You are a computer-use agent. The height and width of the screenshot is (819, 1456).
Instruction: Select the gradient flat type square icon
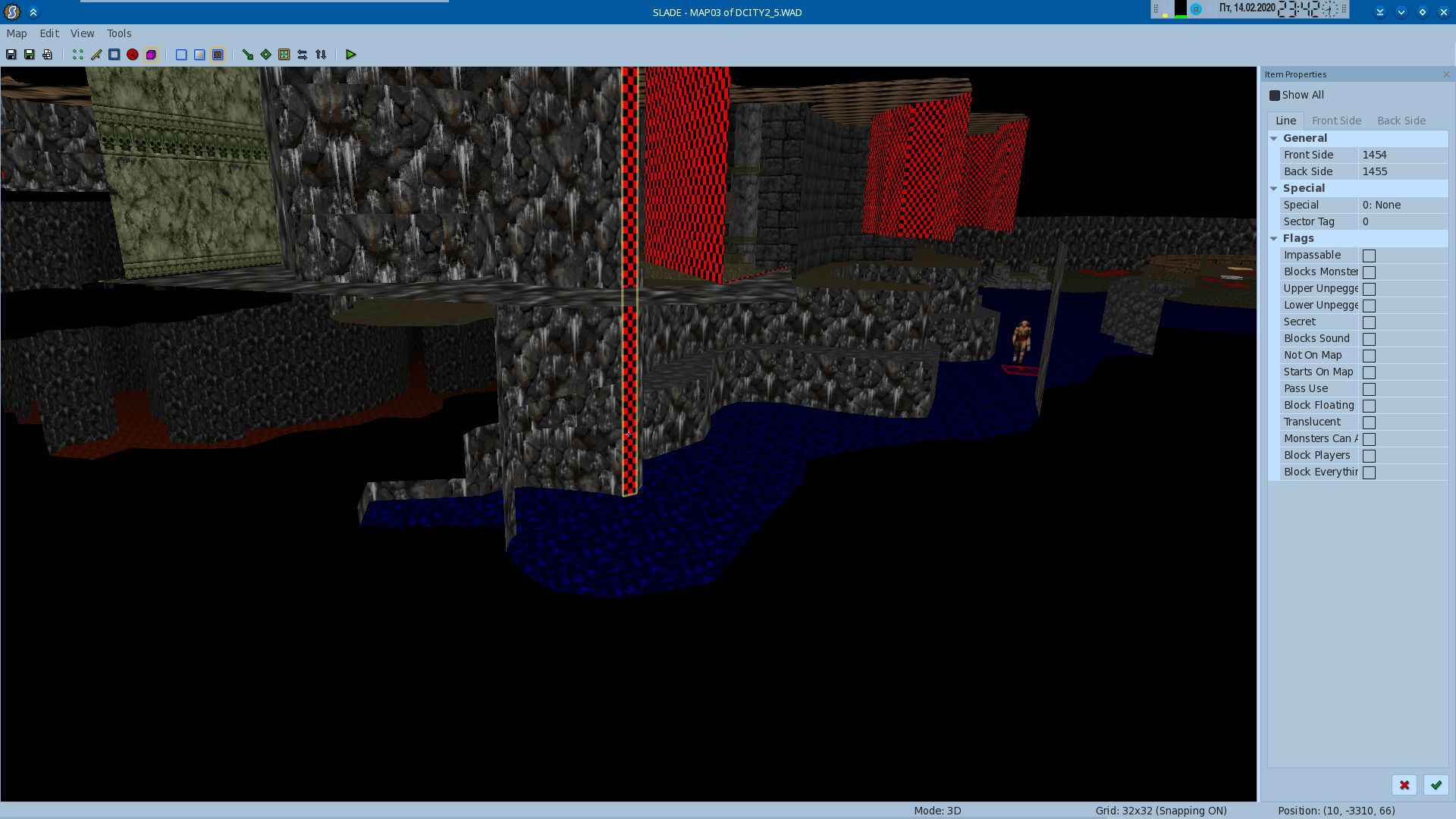pyautogui.click(x=199, y=55)
